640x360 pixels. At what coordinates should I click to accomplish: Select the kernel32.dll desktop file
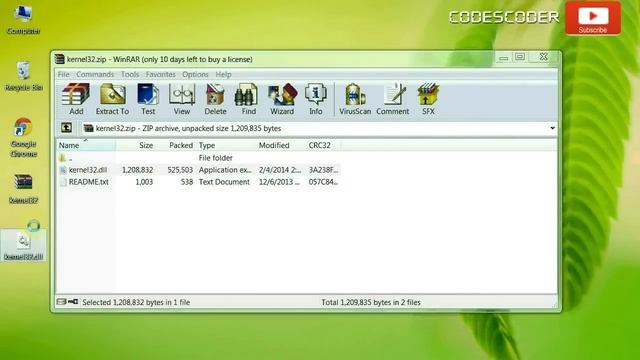pos(23,246)
